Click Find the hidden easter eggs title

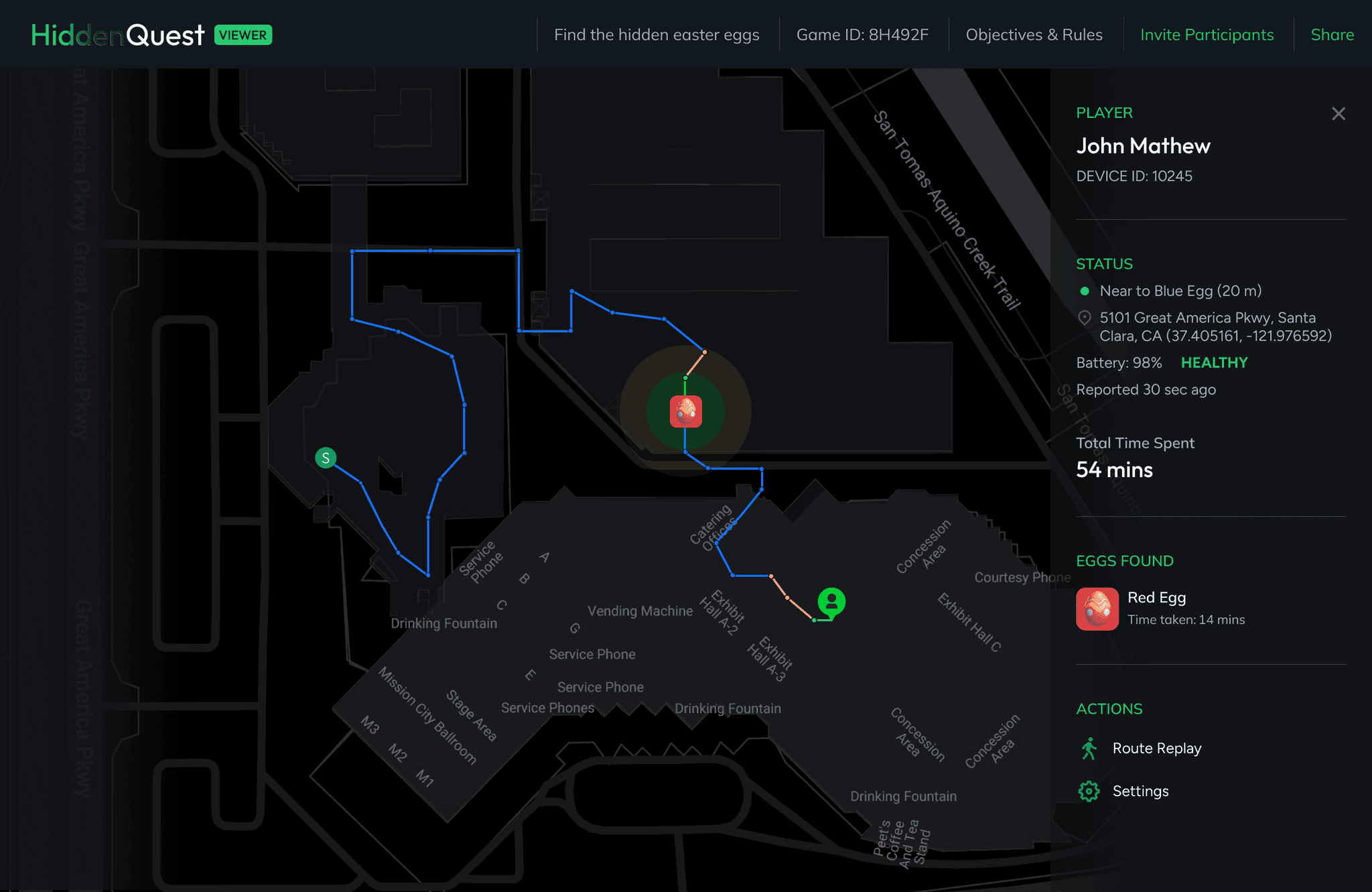point(657,35)
